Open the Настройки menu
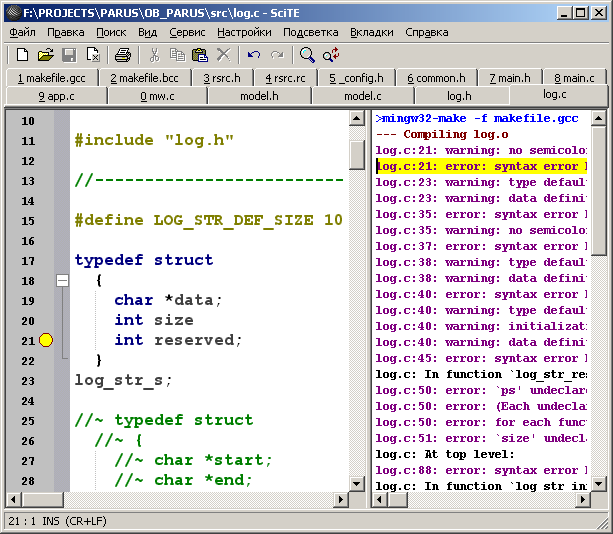The width and height of the screenshot is (613, 534). pyautogui.click(x=244, y=32)
